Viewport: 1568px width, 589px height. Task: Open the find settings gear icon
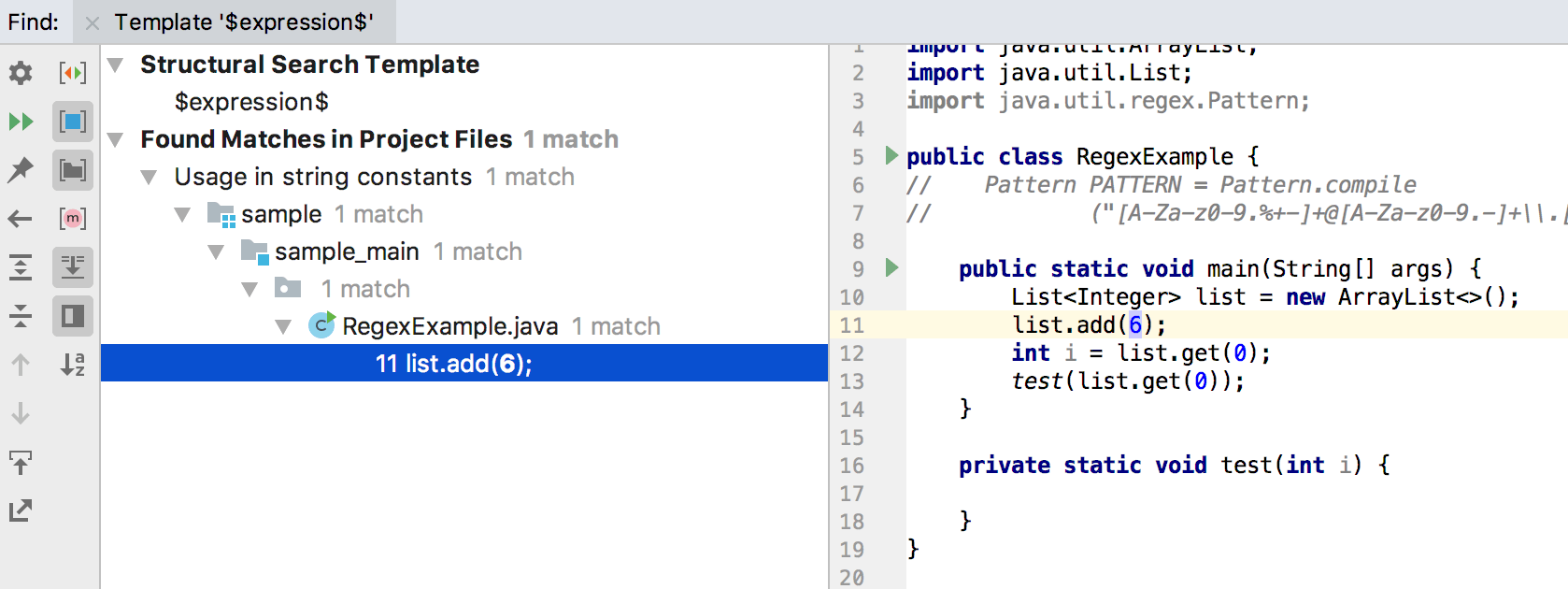coord(21,73)
